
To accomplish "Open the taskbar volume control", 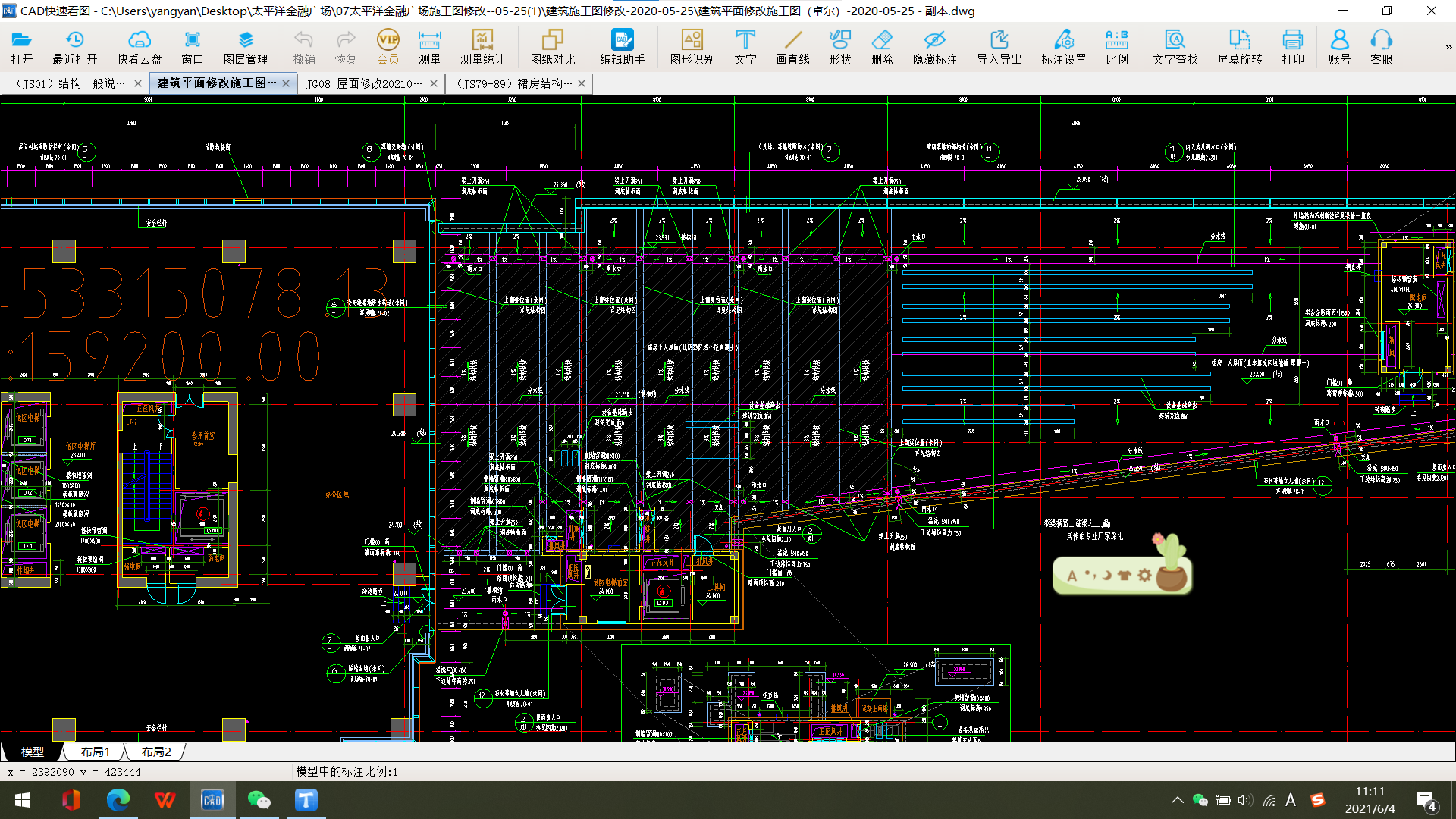I will click(x=1245, y=800).
